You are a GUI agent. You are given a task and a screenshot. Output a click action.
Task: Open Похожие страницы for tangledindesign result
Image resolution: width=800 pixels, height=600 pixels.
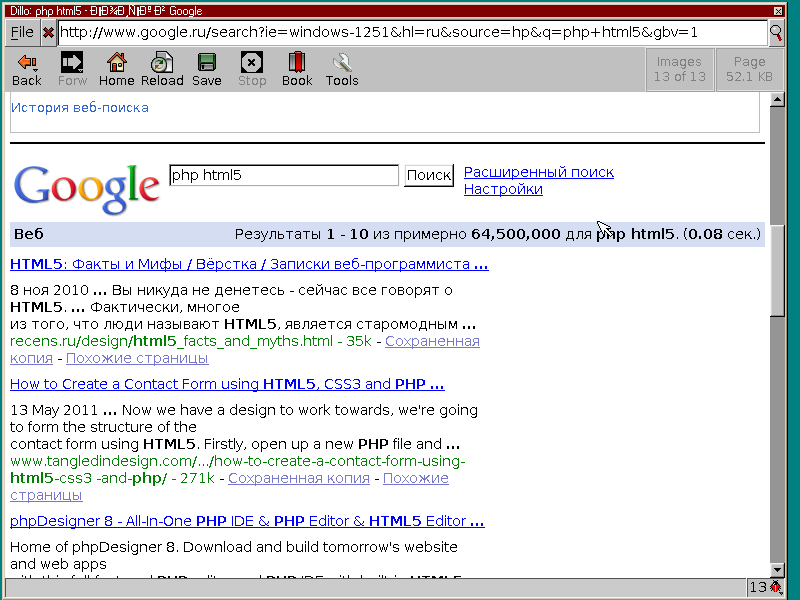pos(415,479)
